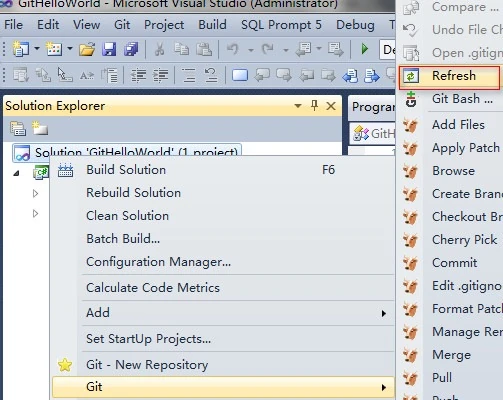
Task: Click the Refresh icon in Git submenu
Action: click(411, 76)
